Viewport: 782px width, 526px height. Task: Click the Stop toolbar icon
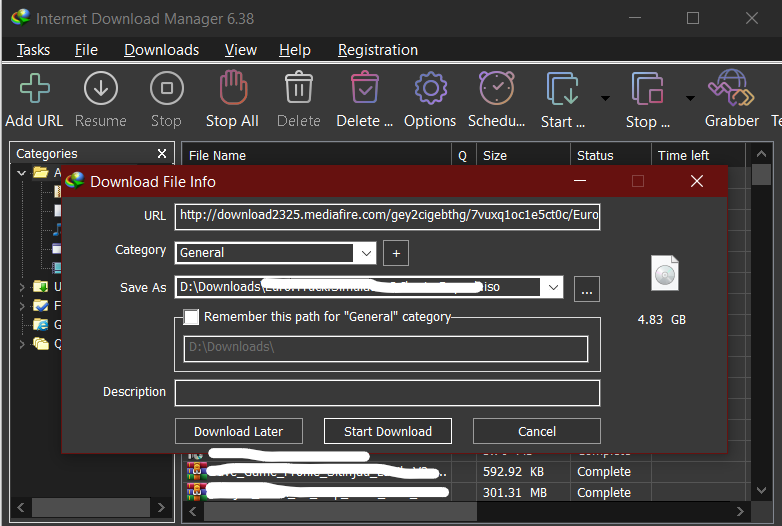click(167, 88)
